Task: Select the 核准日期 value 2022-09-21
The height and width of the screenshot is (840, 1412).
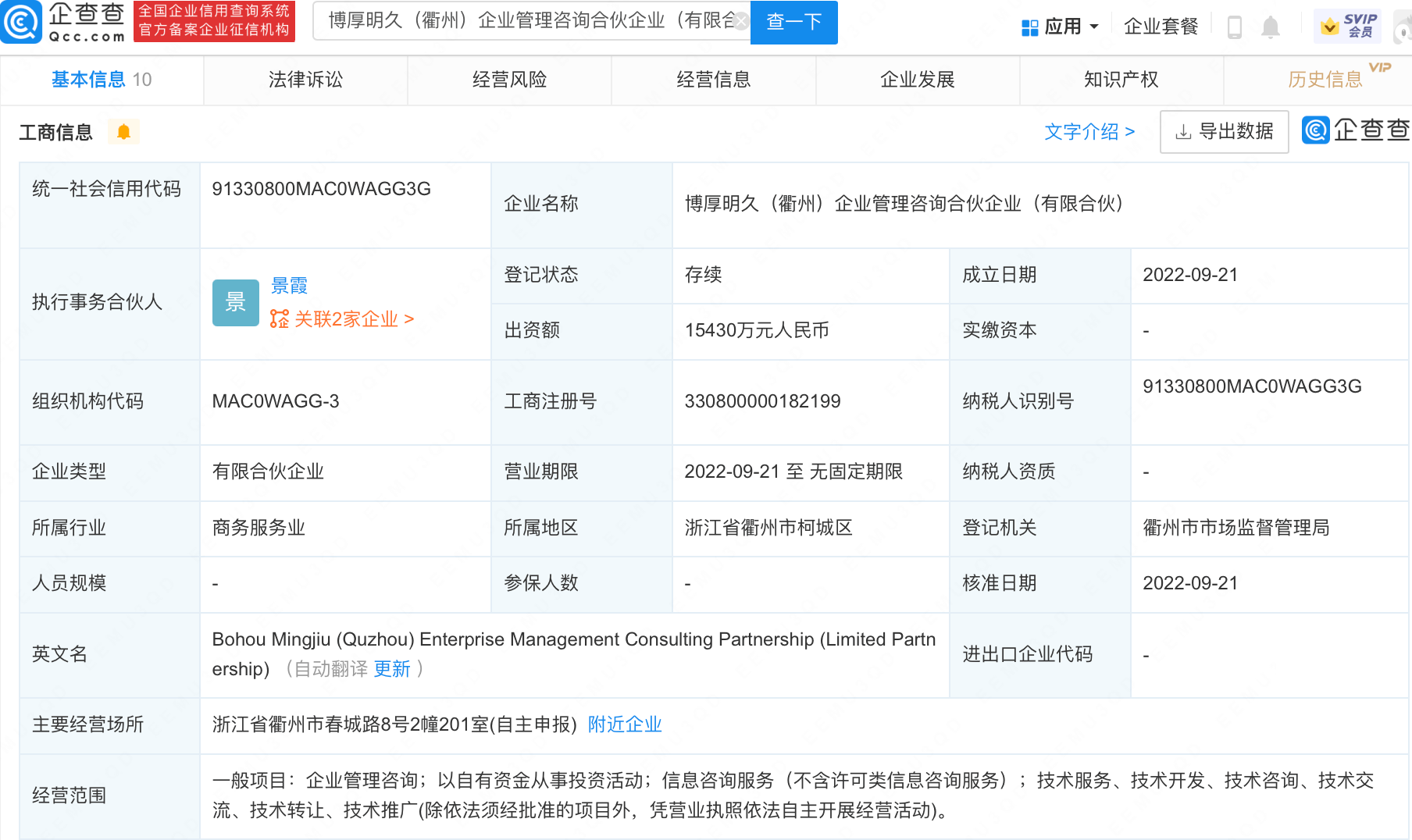Action: coord(1190,583)
